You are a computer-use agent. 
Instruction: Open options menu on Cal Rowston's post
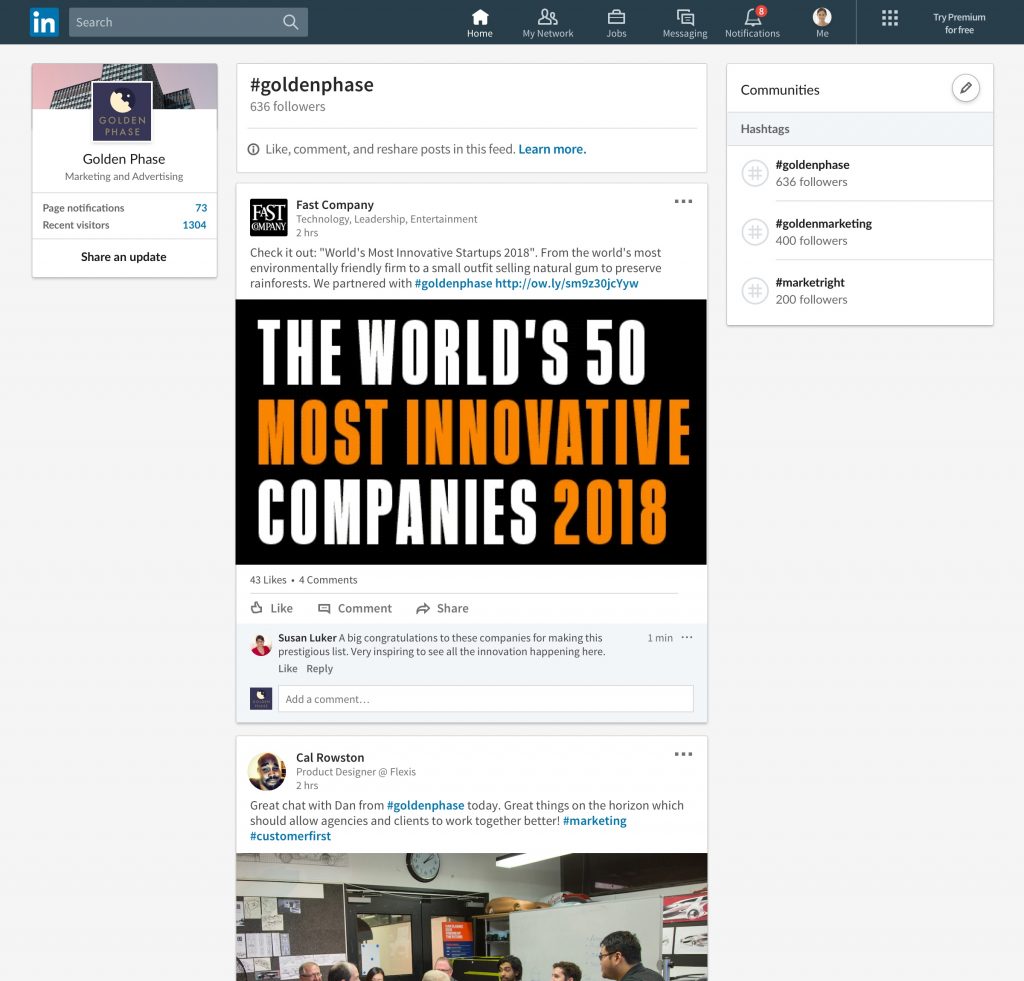[x=683, y=753]
